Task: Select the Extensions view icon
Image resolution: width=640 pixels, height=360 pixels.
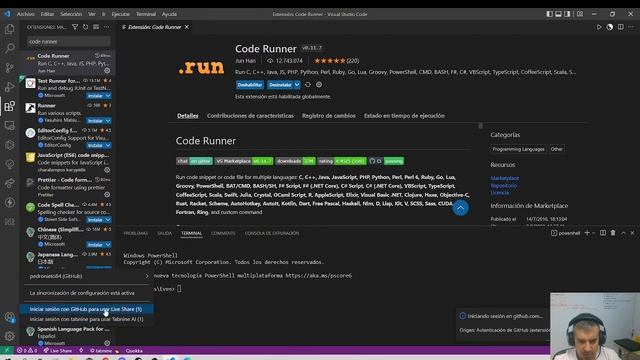Action: [x=9, y=107]
